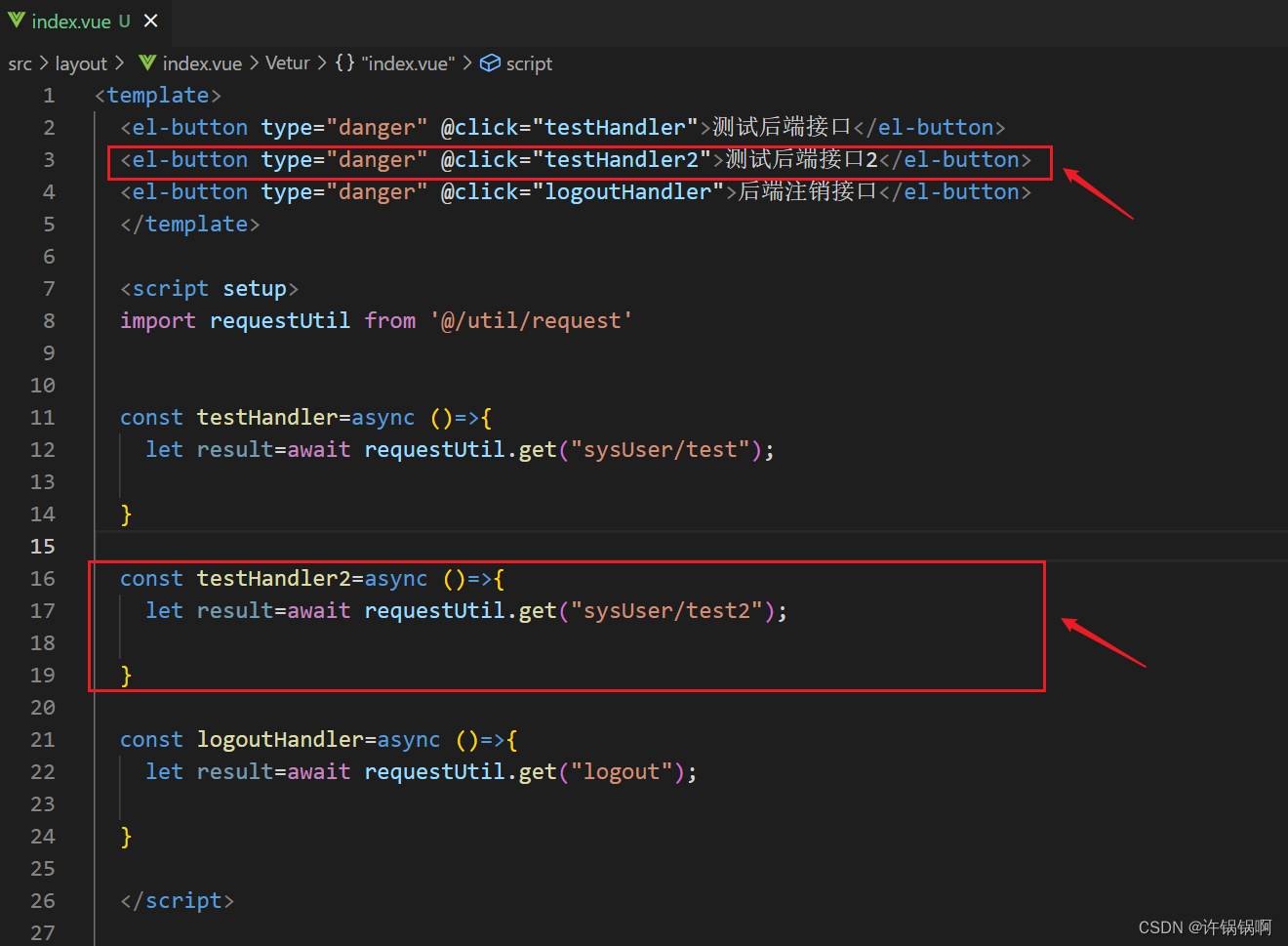Click testHandler in the line 2 @click
This screenshot has height=946, width=1288.
(x=616, y=128)
